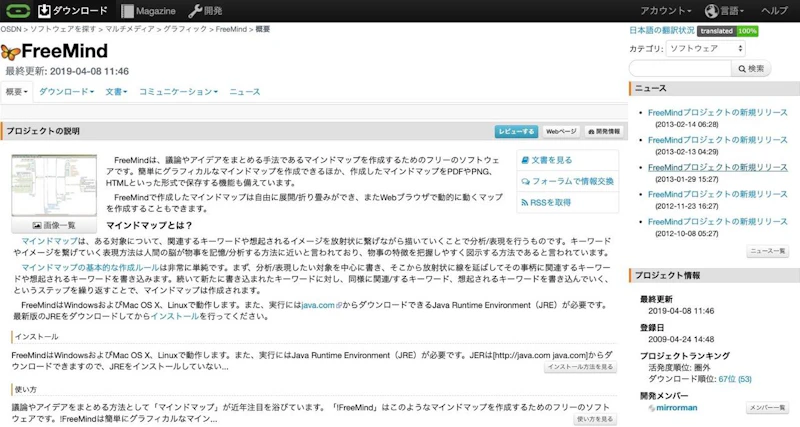Open the FreeMind screenshot thumbnail

point(54,186)
